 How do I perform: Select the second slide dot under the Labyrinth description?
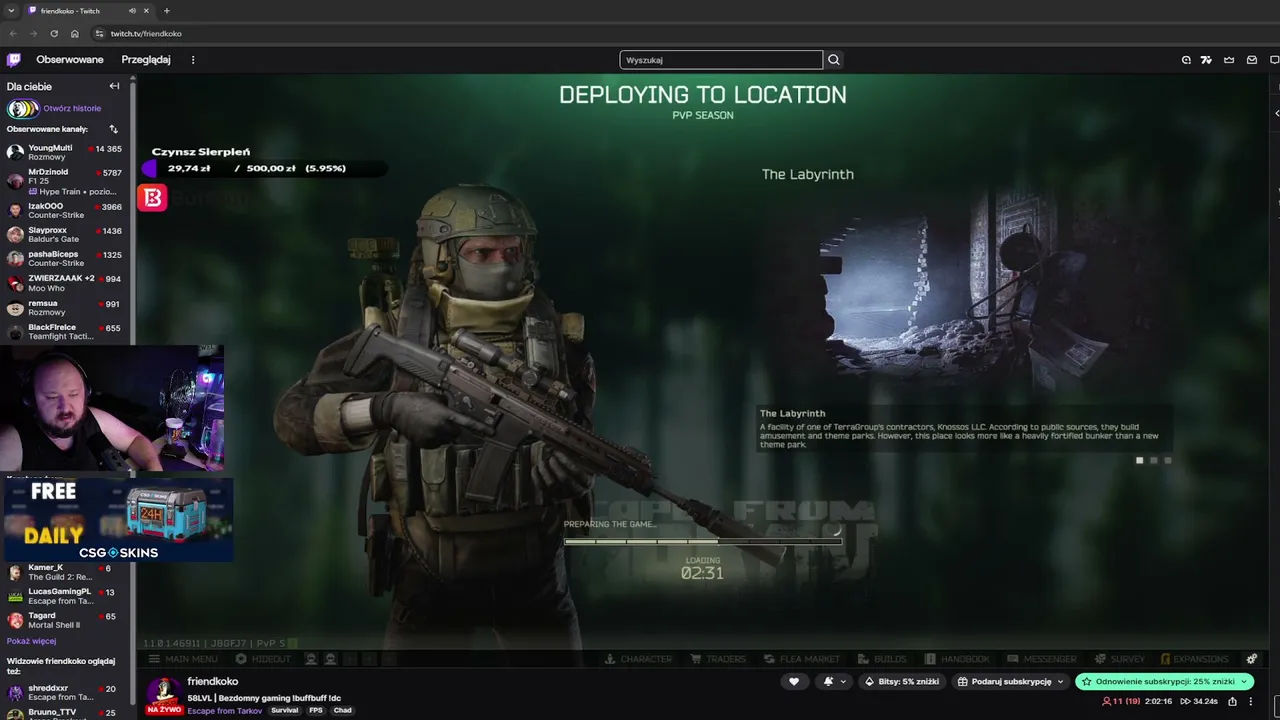[x=1153, y=460]
